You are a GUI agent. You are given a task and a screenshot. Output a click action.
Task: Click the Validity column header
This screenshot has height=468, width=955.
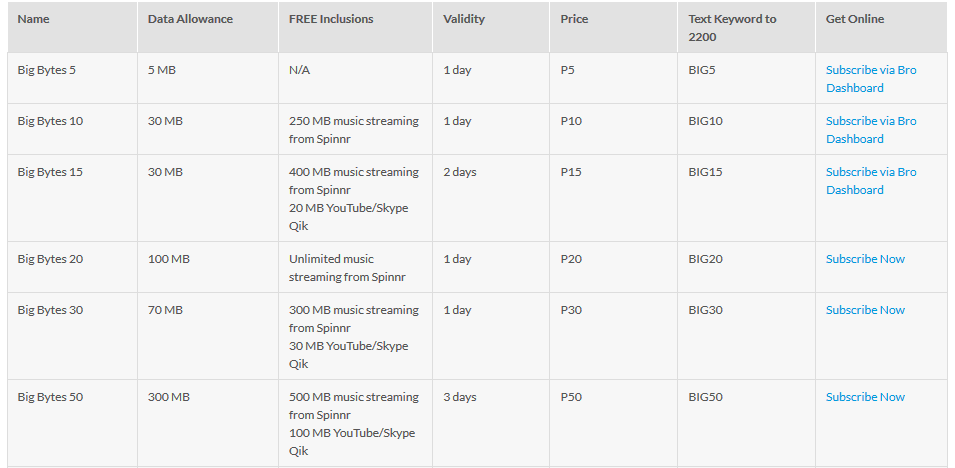coord(464,19)
